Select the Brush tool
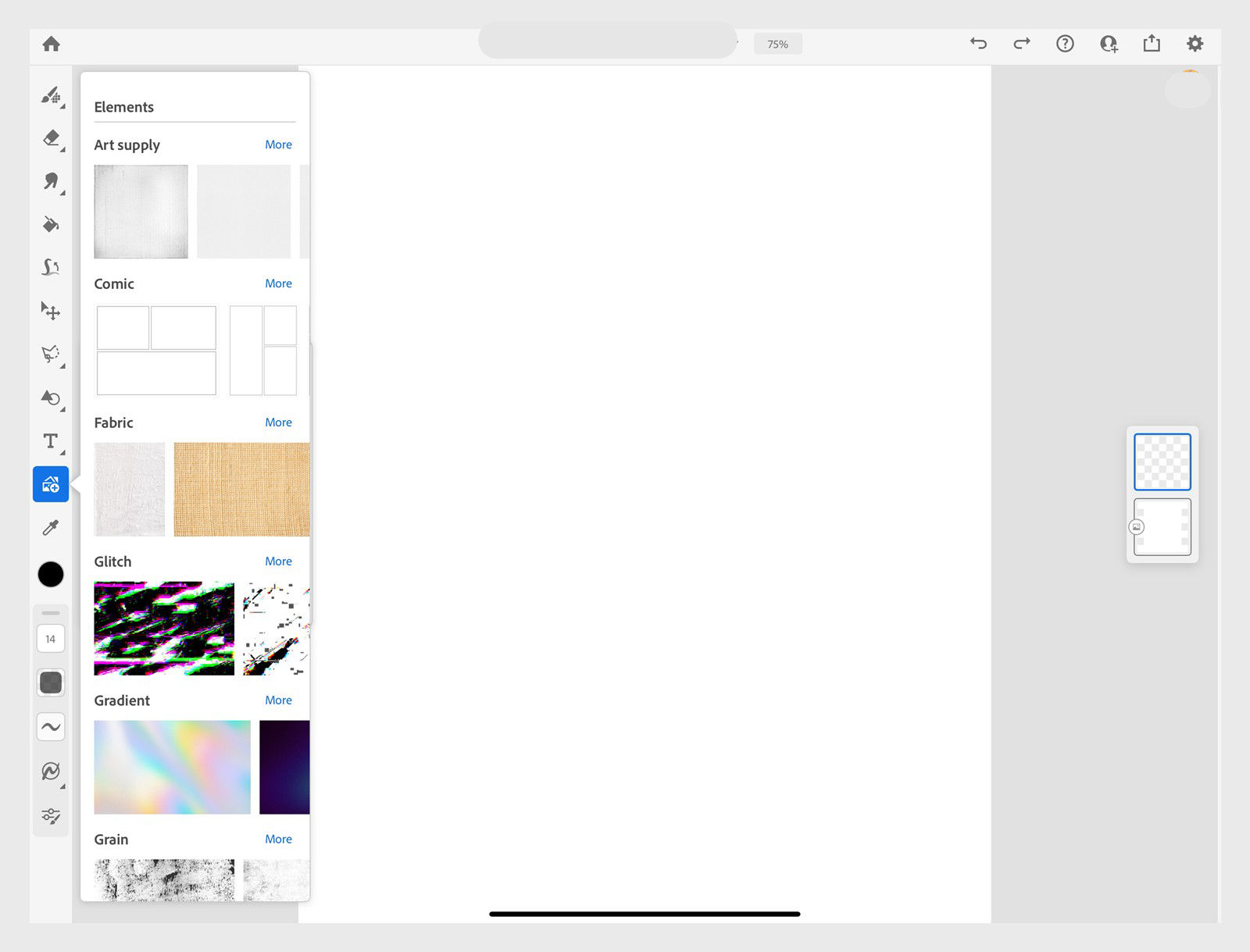This screenshot has width=1250, height=952. coord(50,97)
